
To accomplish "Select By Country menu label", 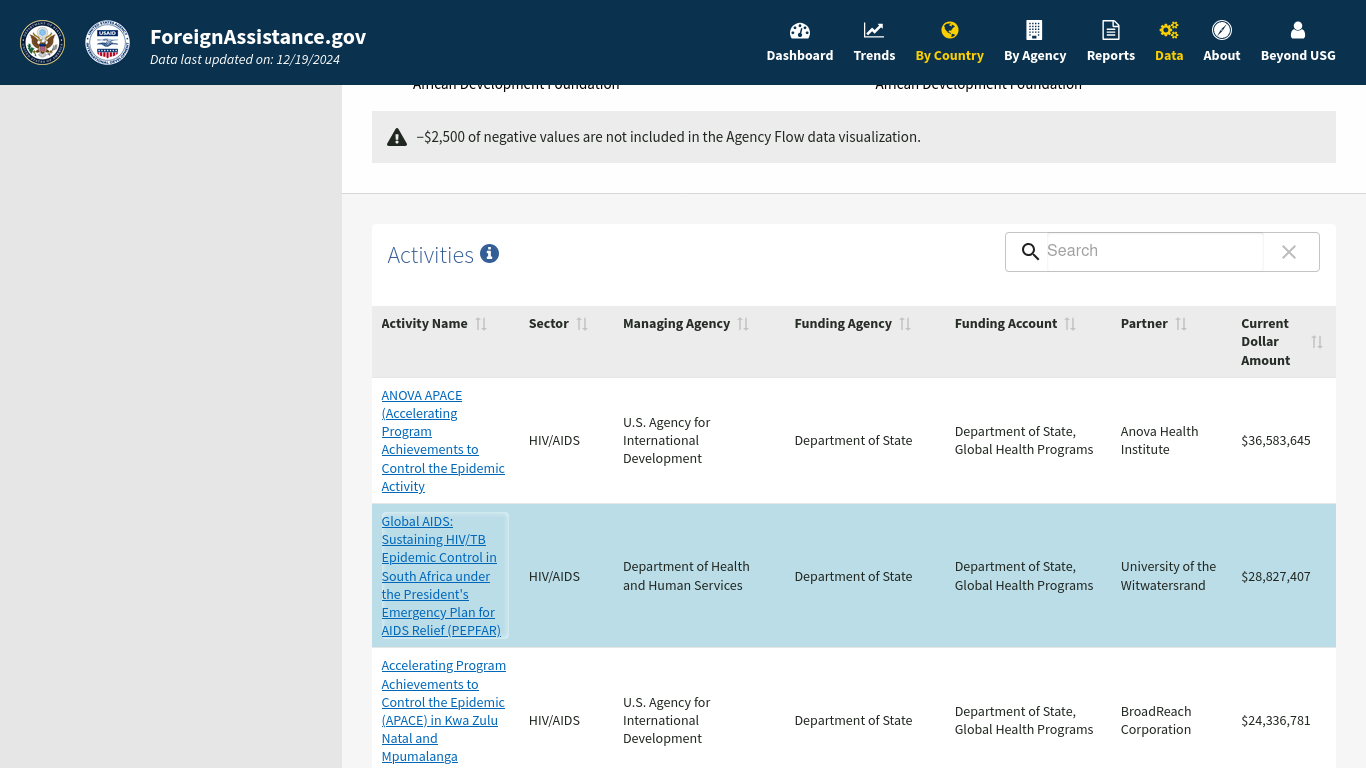I will click(950, 56).
